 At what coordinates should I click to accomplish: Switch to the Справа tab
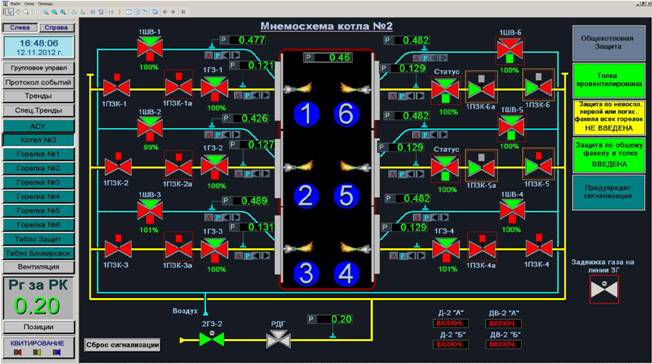click(57, 27)
